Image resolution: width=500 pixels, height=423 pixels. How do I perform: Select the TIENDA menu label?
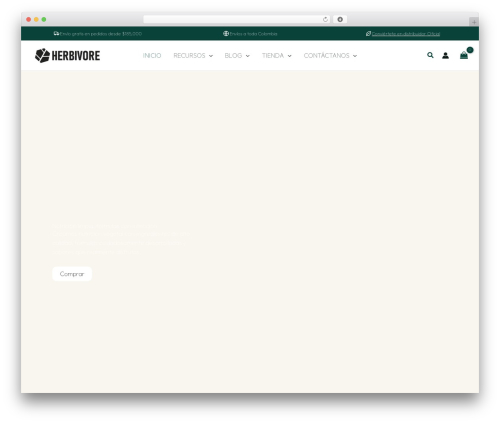[x=273, y=56]
